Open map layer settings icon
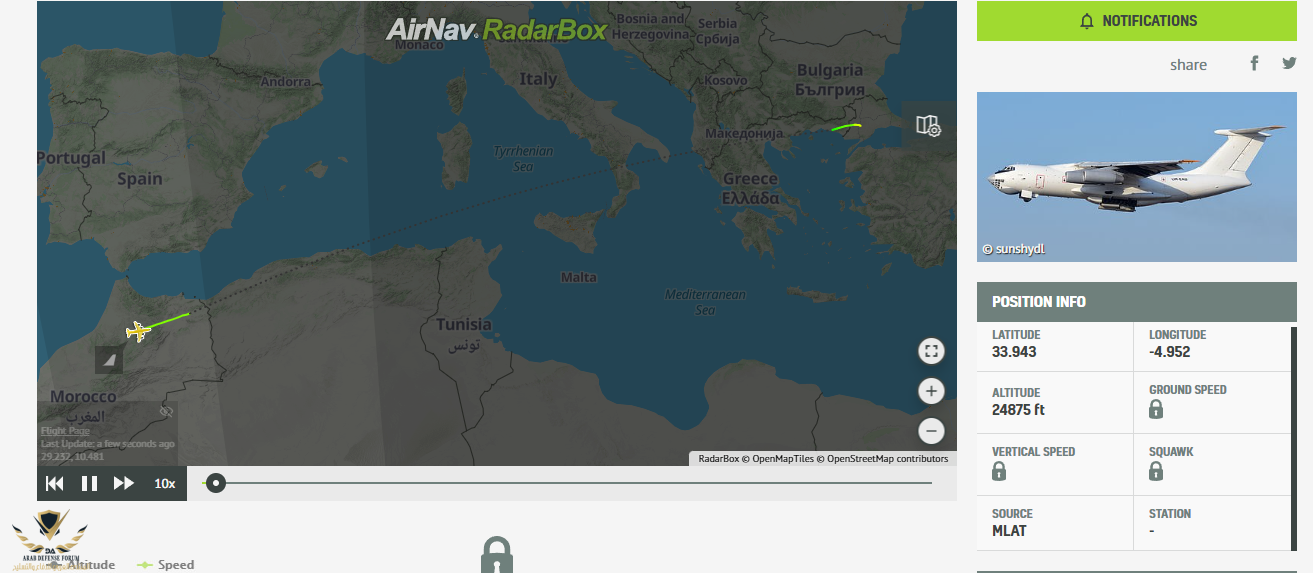The image size is (1313, 573). [928, 125]
